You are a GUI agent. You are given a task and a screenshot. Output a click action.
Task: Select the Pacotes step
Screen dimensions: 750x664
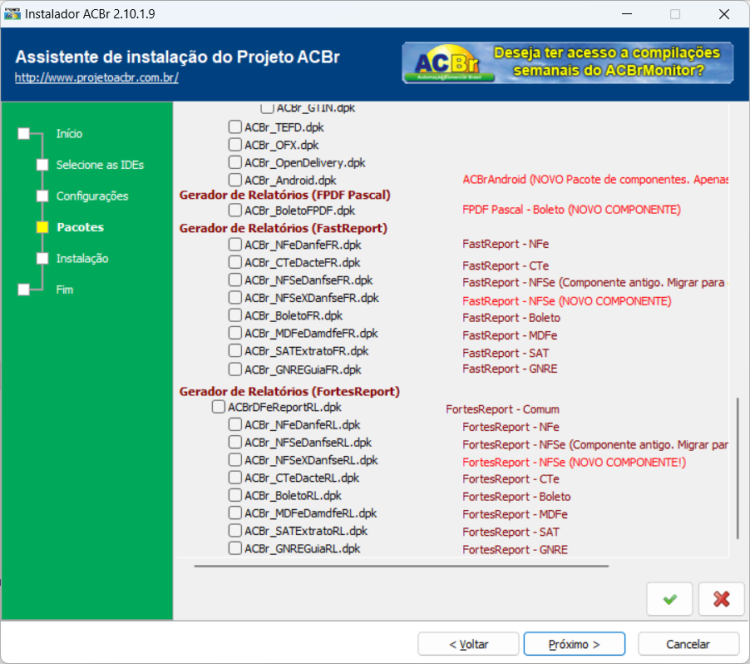click(80, 227)
